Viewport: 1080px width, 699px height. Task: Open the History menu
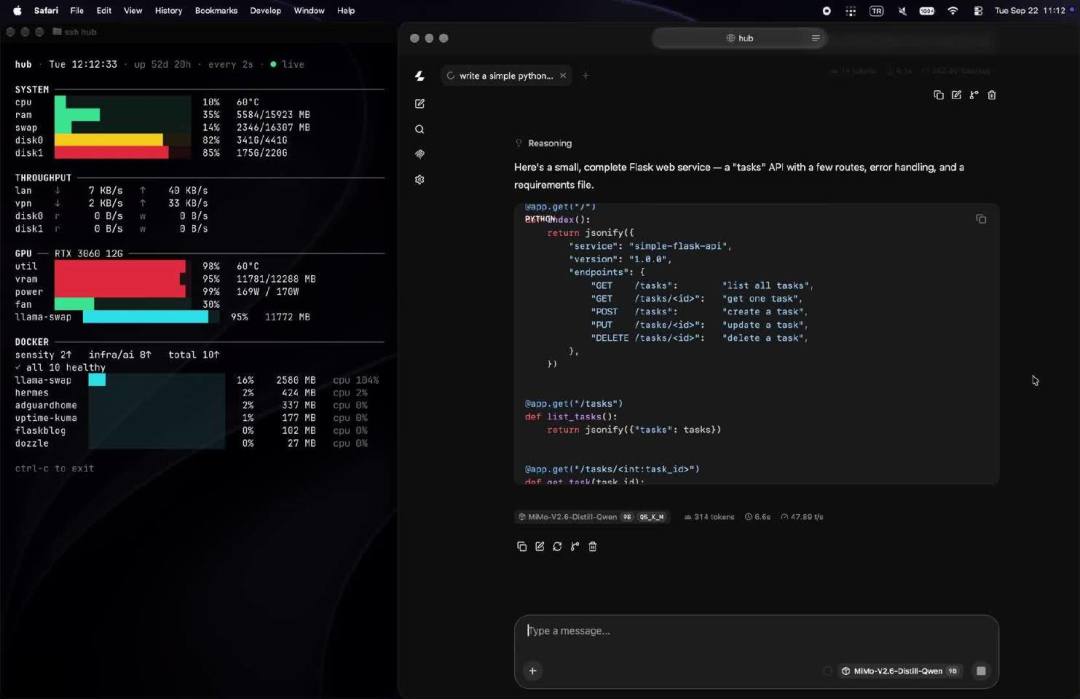pos(168,10)
